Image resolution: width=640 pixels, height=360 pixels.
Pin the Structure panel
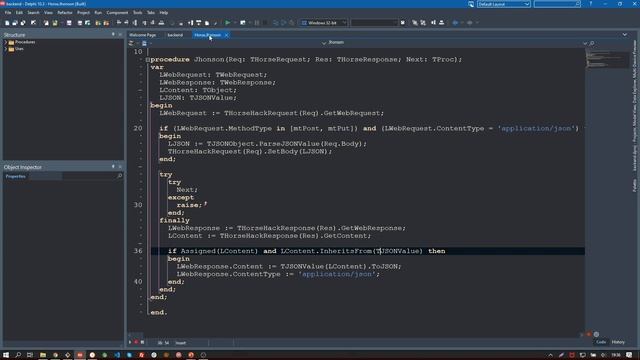113,35
